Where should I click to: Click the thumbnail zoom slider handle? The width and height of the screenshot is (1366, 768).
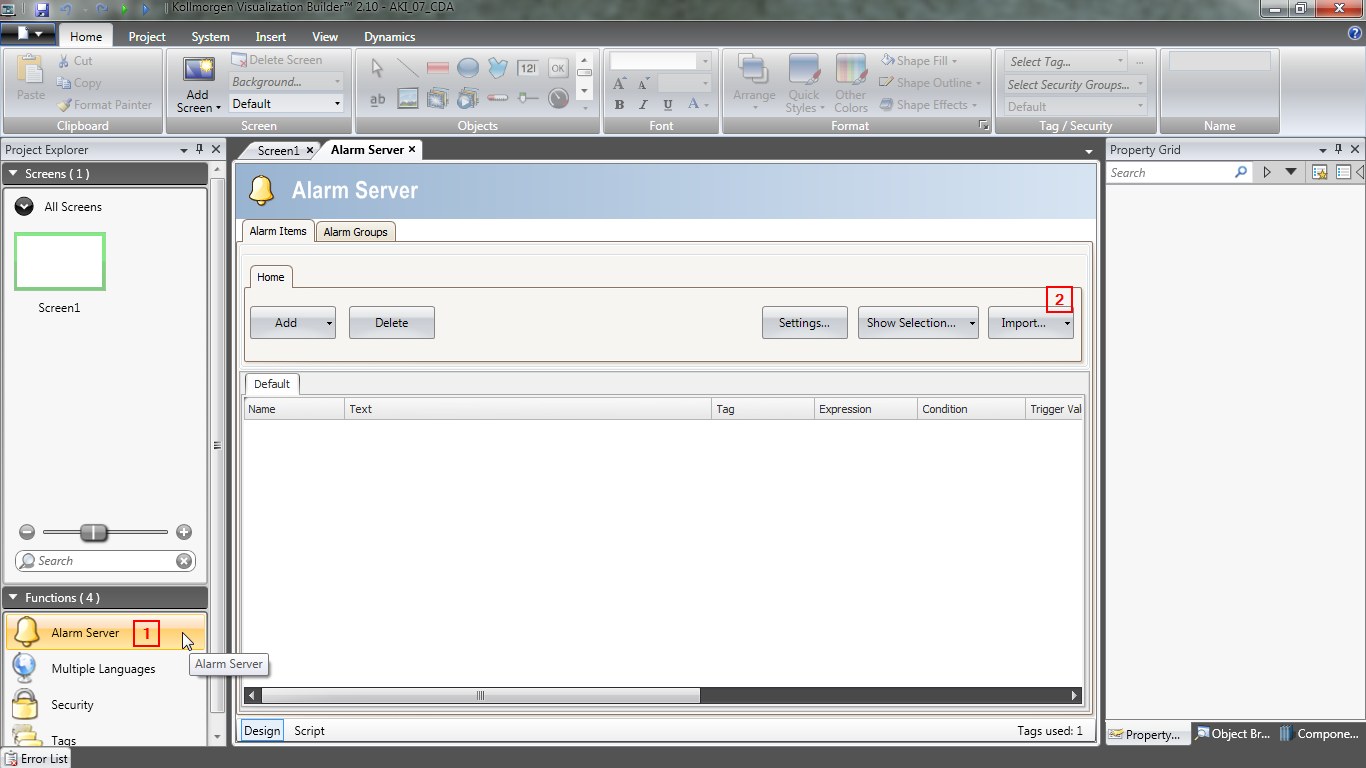93,532
